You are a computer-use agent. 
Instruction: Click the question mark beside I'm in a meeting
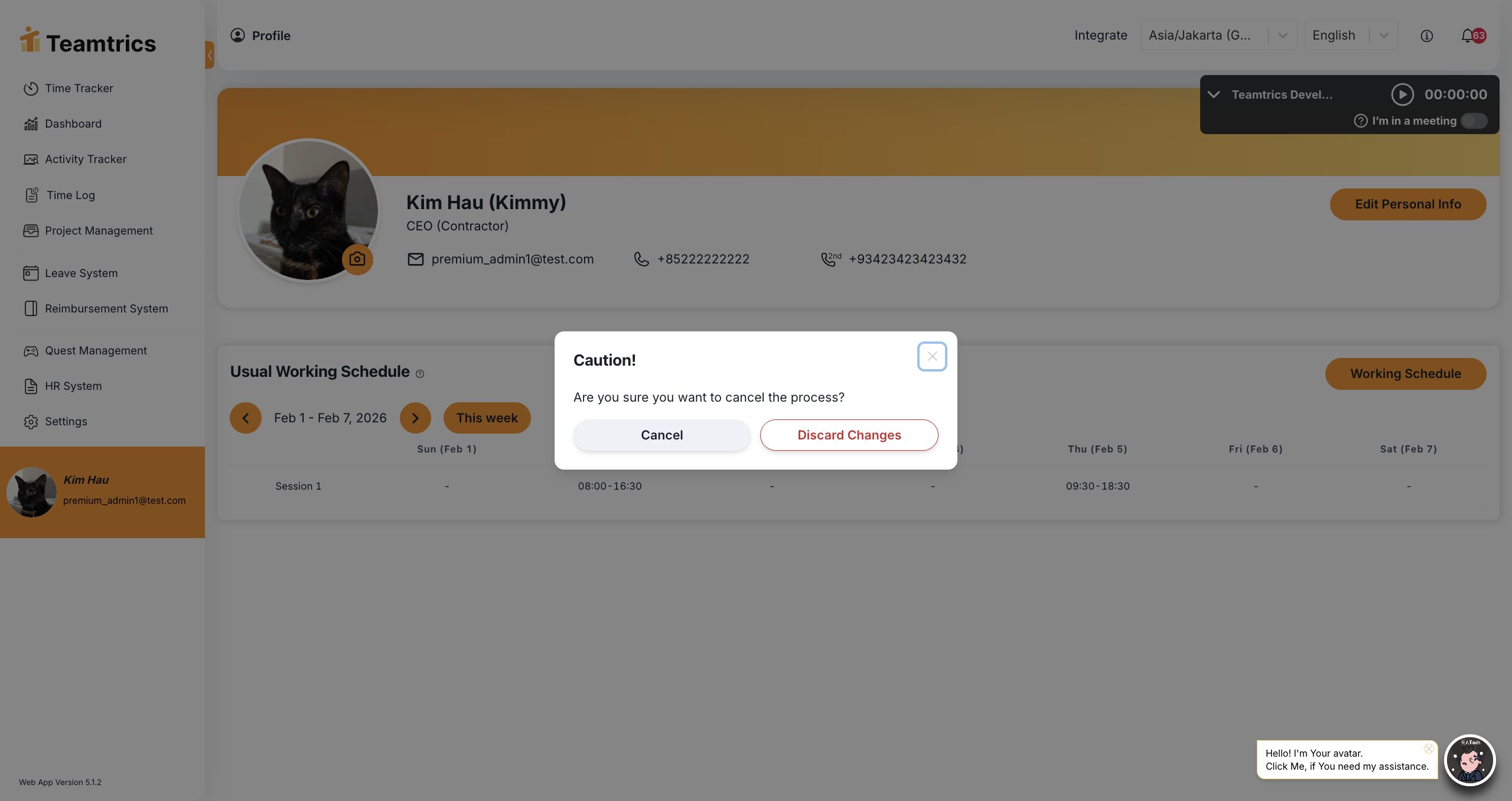[1360, 121]
